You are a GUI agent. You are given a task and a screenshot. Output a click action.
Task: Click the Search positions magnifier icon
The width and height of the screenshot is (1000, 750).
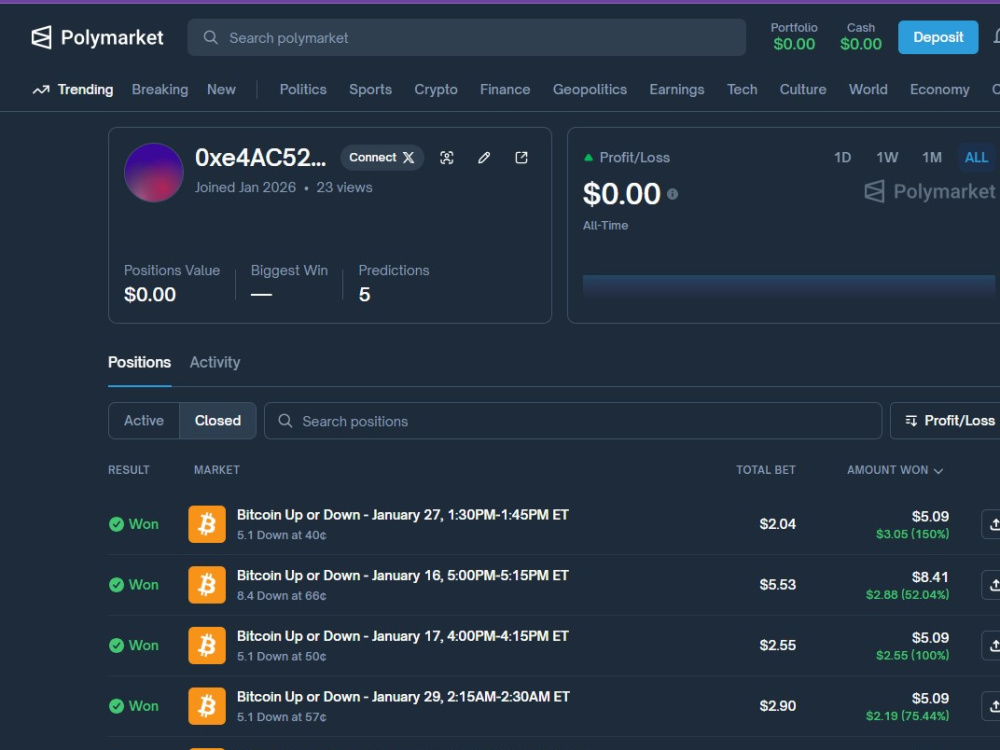(285, 421)
